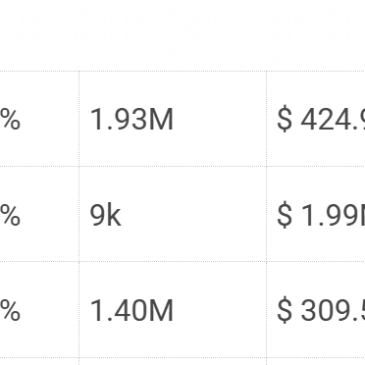Image resolution: width=365 pixels, height=365 pixels.
Task: Select the 9k table cell
Action: 173,214
